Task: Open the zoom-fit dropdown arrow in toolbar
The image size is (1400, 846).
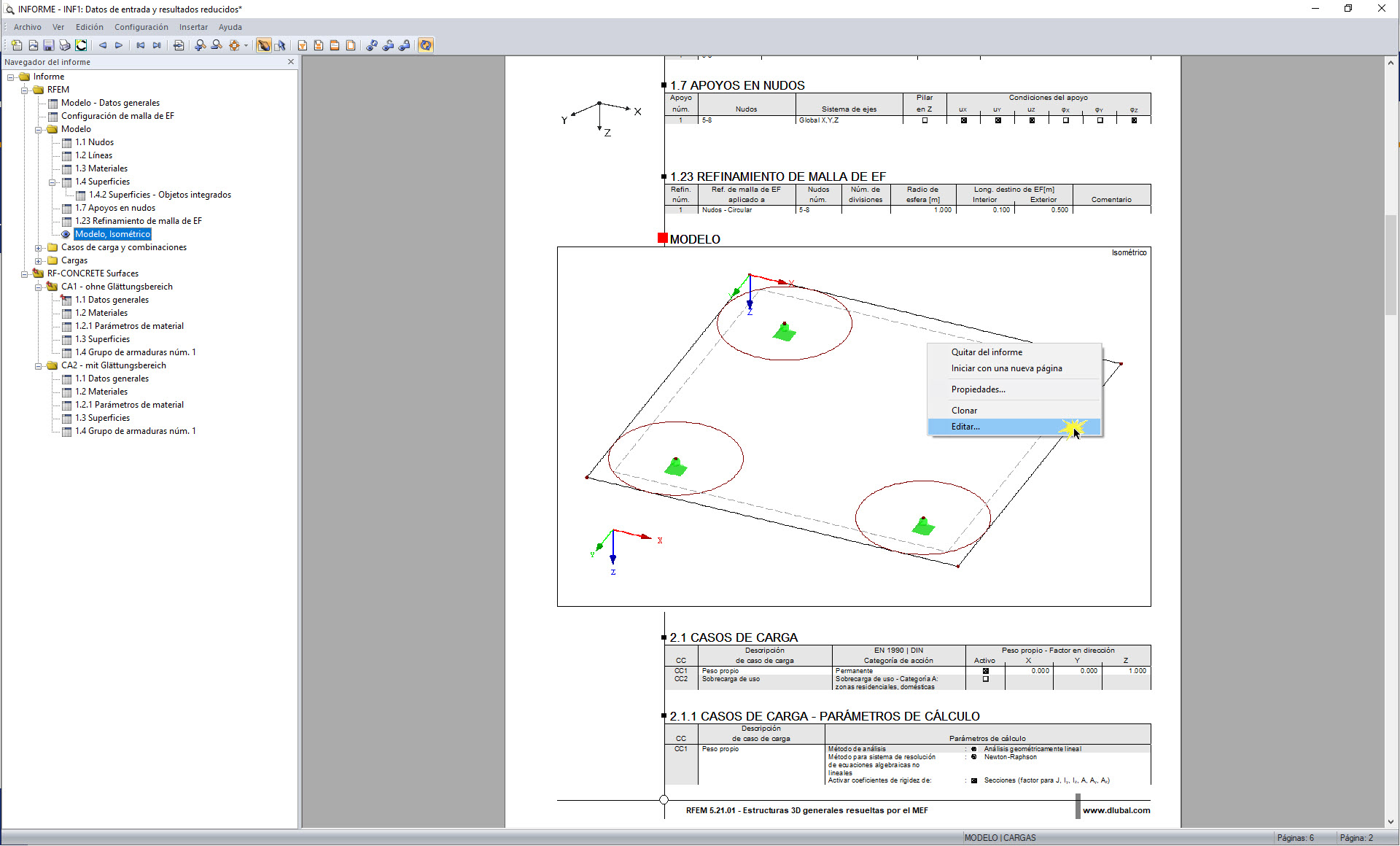Action: (x=246, y=45)
